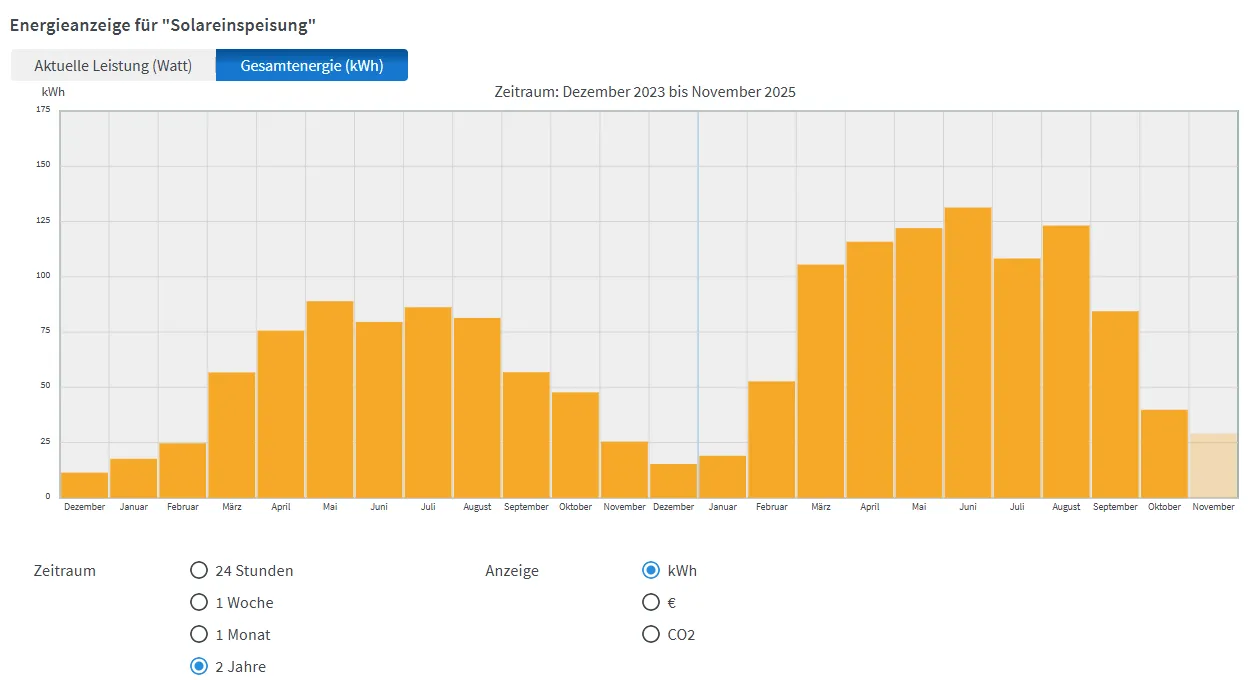Click the Mai 2024 bar in first year
Viewport: 1258px width, 680px height.
coord(330,399)
